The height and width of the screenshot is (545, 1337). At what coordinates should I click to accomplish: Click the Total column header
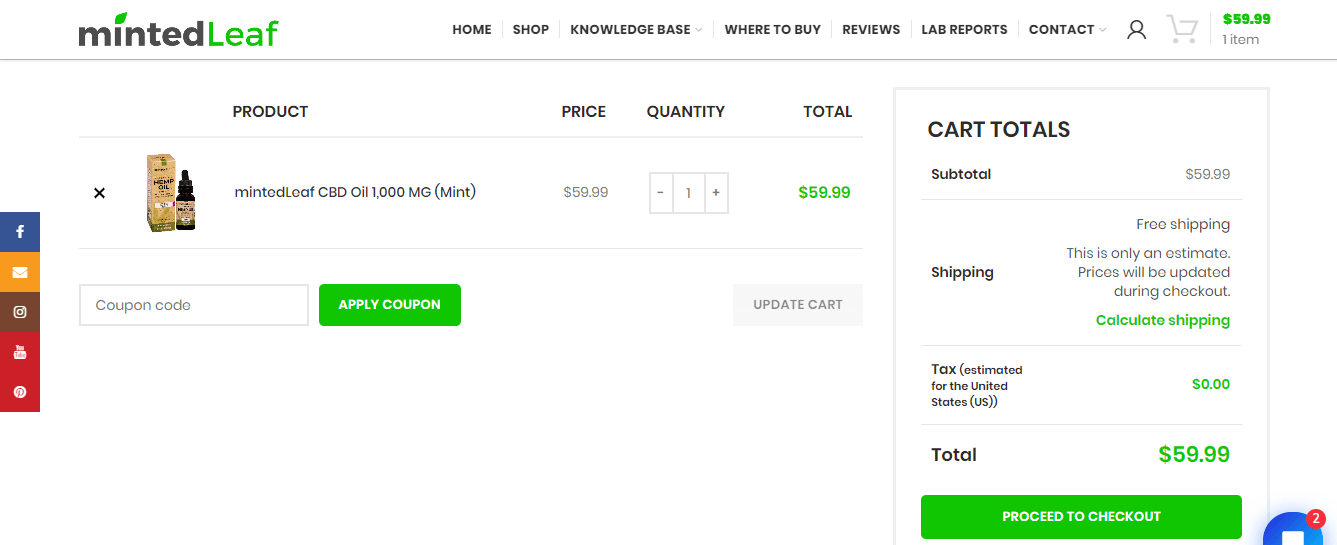point(828,112)
